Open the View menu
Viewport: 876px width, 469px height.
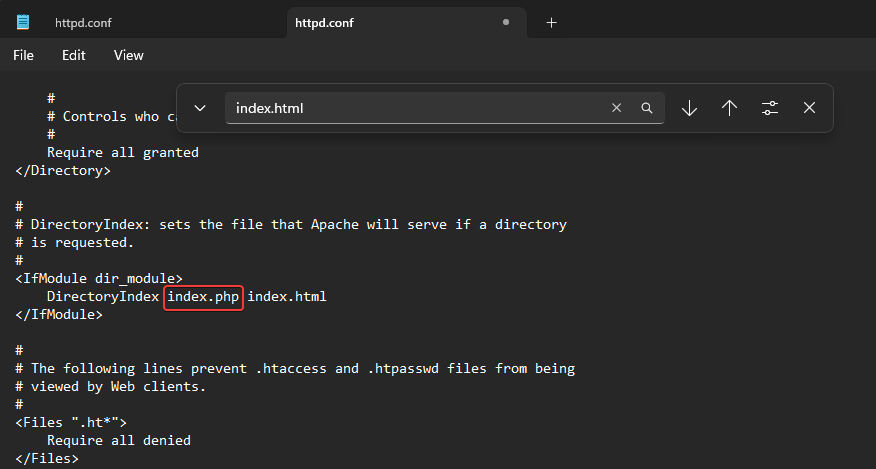pos(128,55)
